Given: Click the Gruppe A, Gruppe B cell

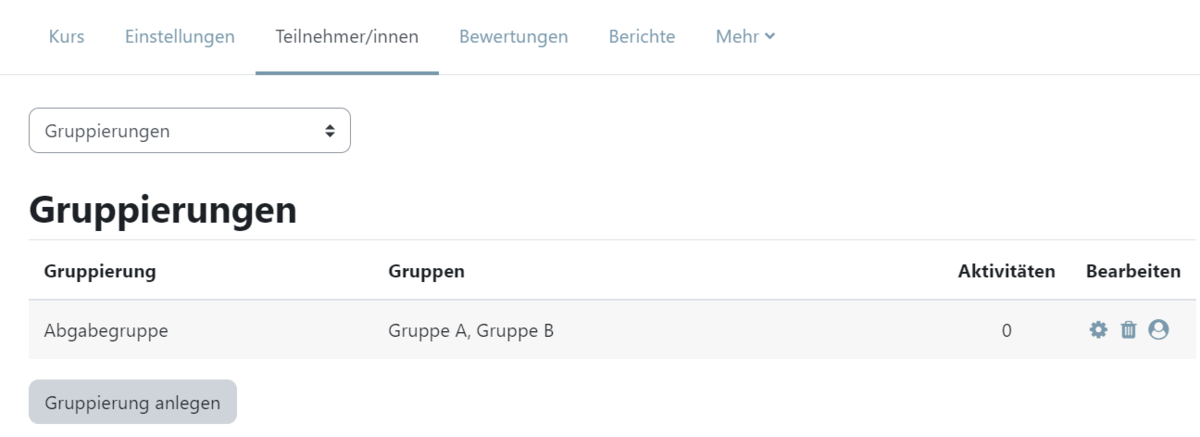Looking at the screenshot, I should pyautogui.click(x=471, y=330).
